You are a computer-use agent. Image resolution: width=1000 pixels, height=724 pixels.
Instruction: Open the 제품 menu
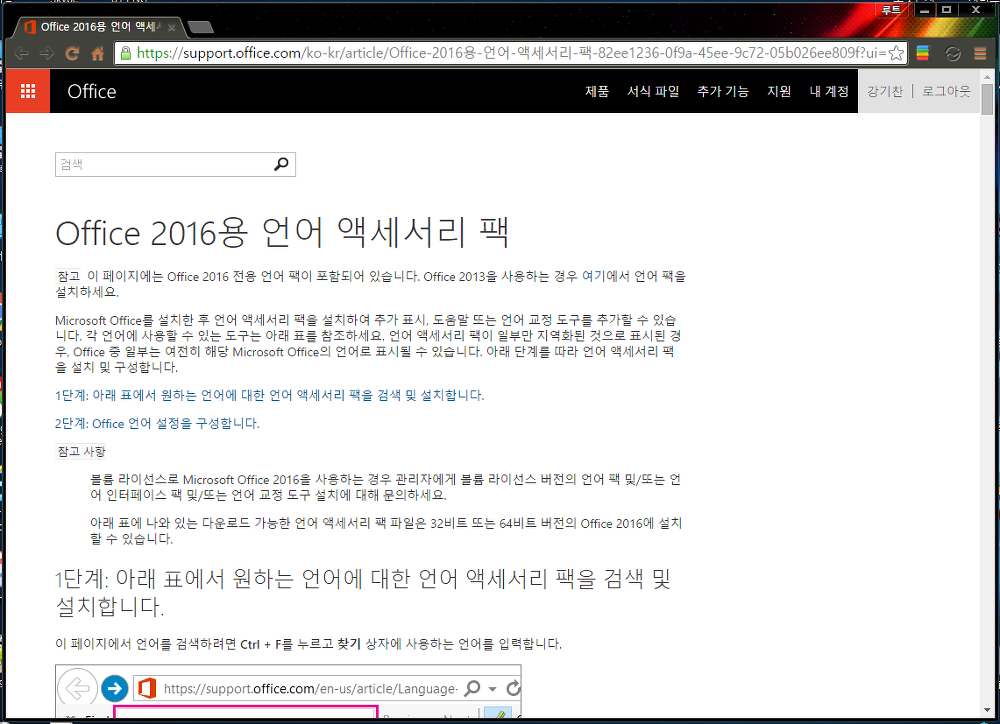[x=597, y=91]
